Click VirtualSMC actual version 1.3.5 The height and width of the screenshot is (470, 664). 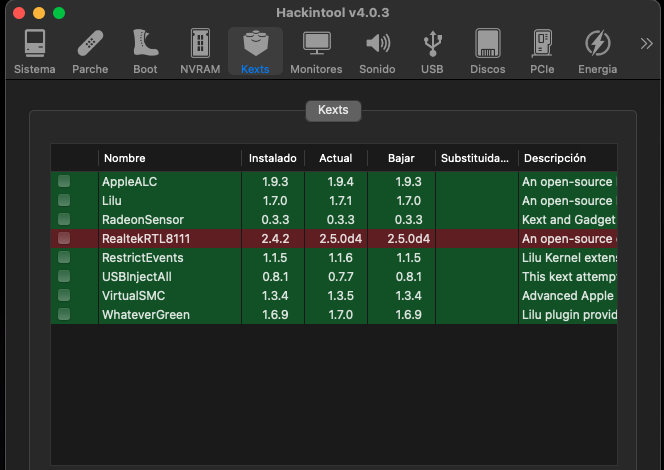[x=340, y=296]
